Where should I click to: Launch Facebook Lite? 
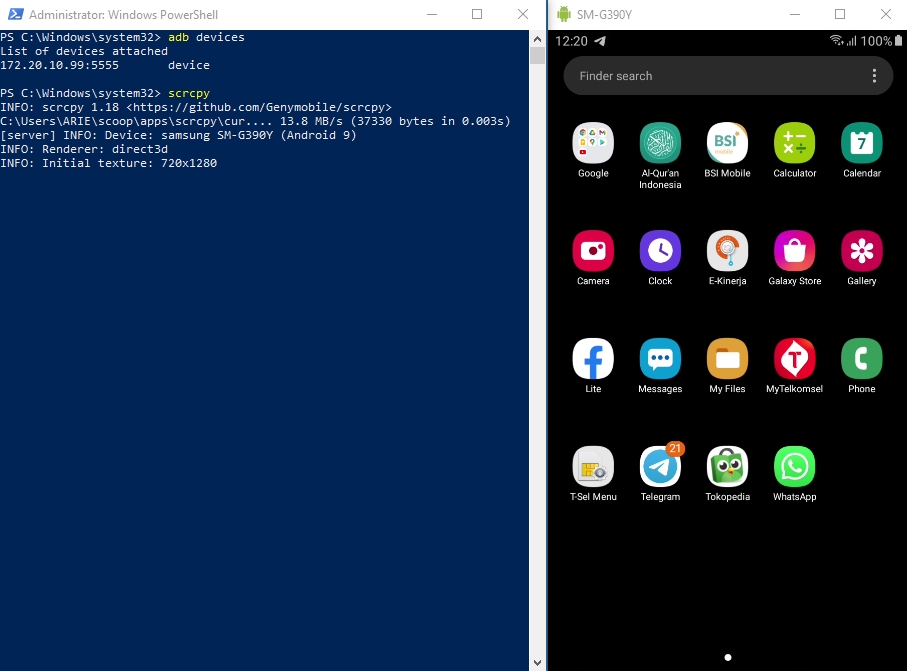[x=593, y=359]
